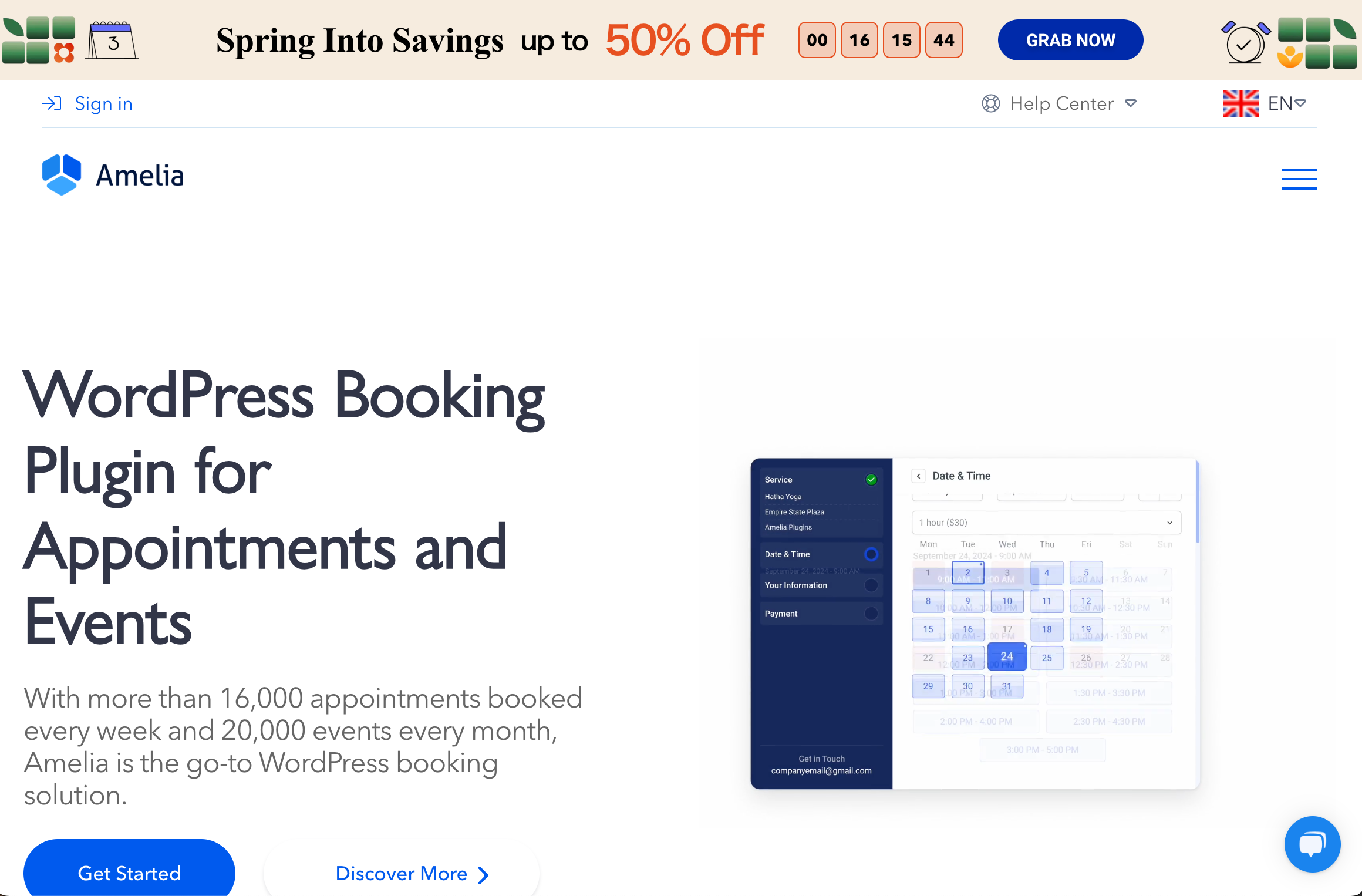Click the calendar icon in the banner
Screen dimensions: 1362x896
coord(112,41)
